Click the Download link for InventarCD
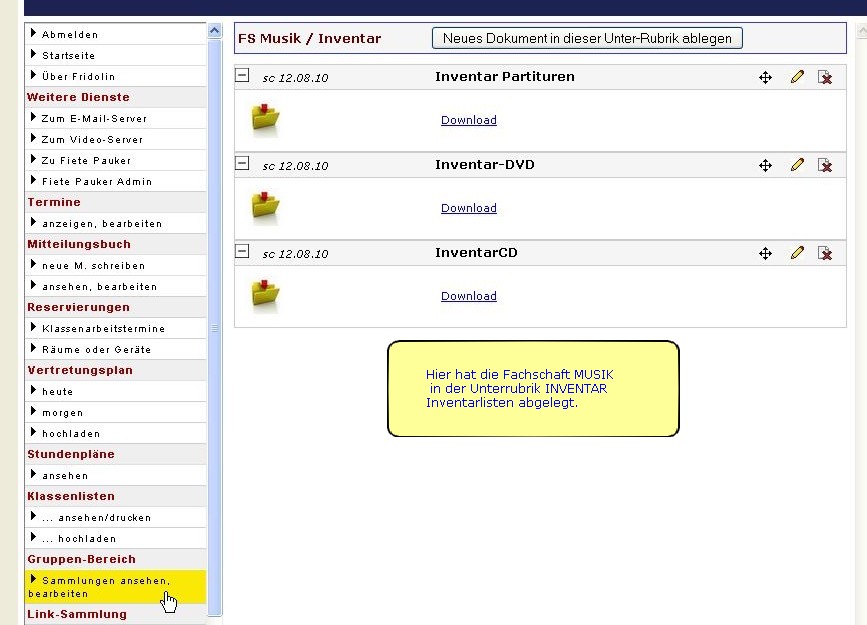 [x=468, y=296]
